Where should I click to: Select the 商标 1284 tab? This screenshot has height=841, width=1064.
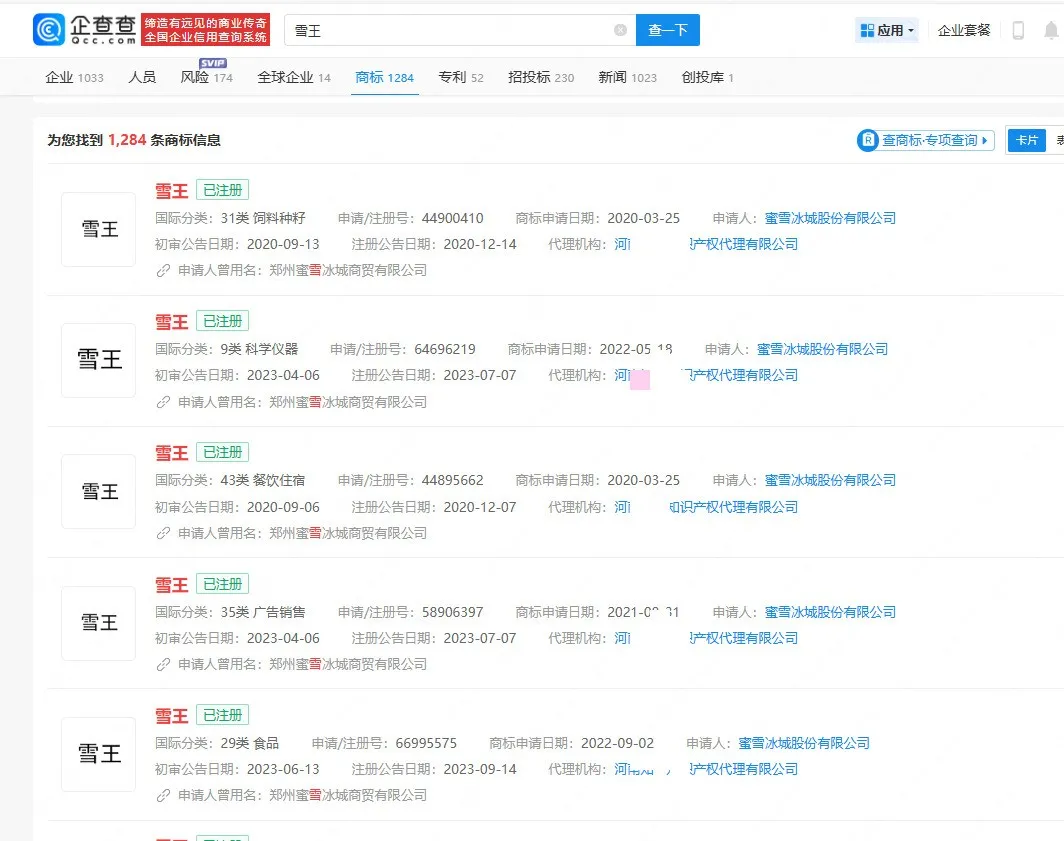pyautogui.click(x=385, y=77)
